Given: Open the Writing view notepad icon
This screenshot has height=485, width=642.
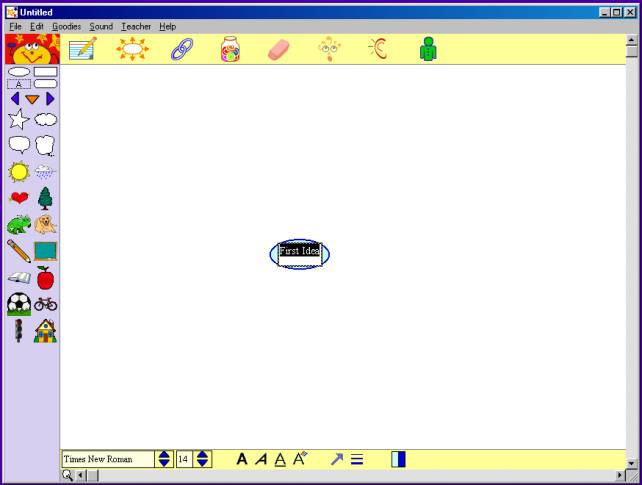Looking at the screenshot, I should pos(83,49).
